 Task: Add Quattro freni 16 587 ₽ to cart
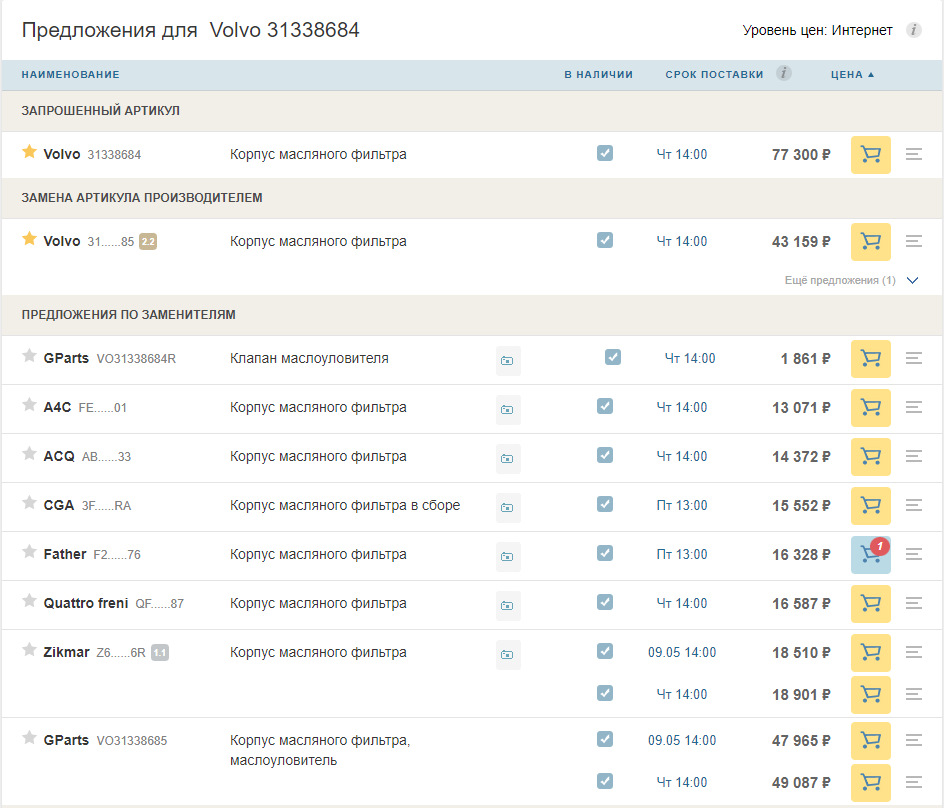click(x=871, y=603)
